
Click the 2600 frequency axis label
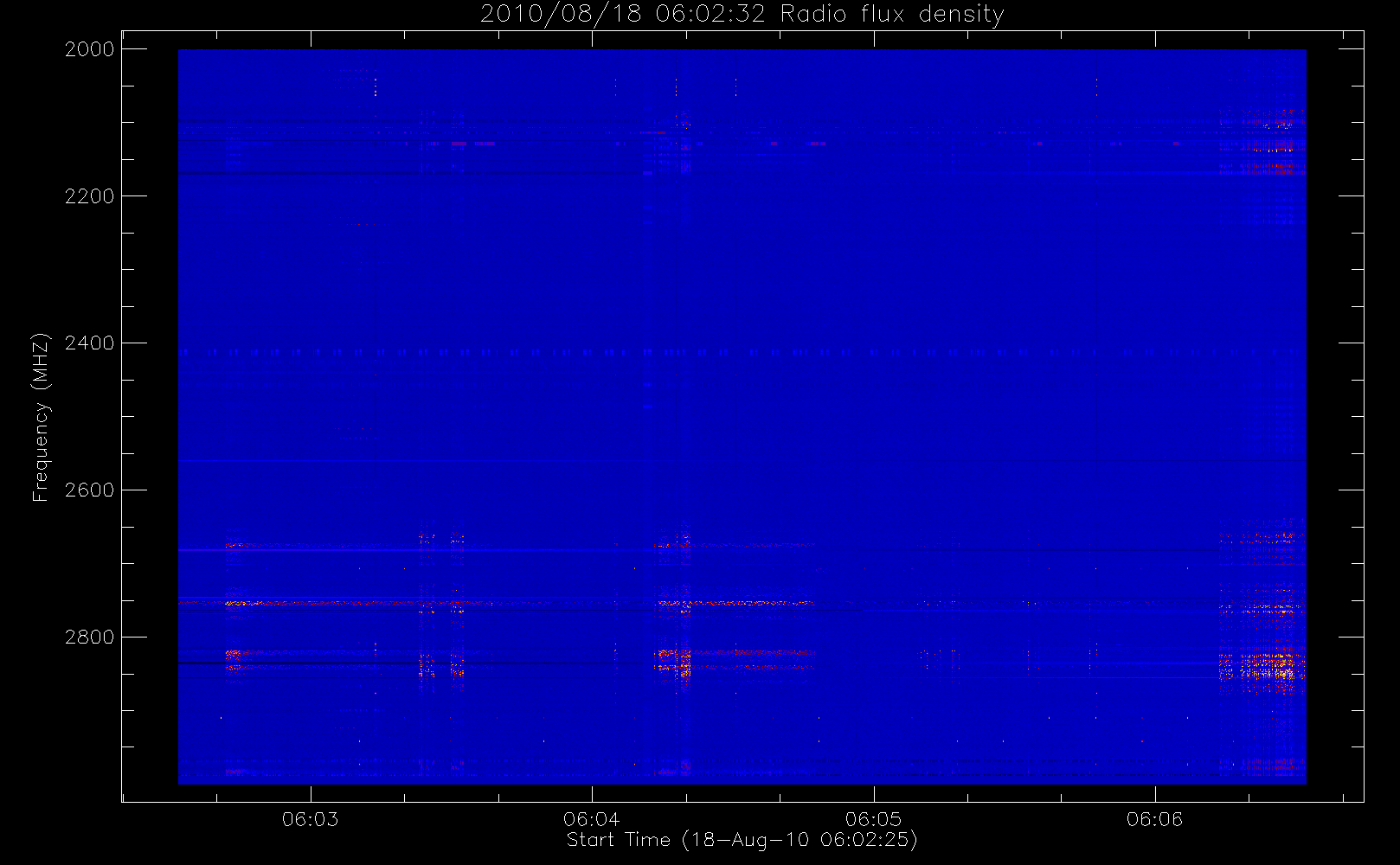[90, 490]
